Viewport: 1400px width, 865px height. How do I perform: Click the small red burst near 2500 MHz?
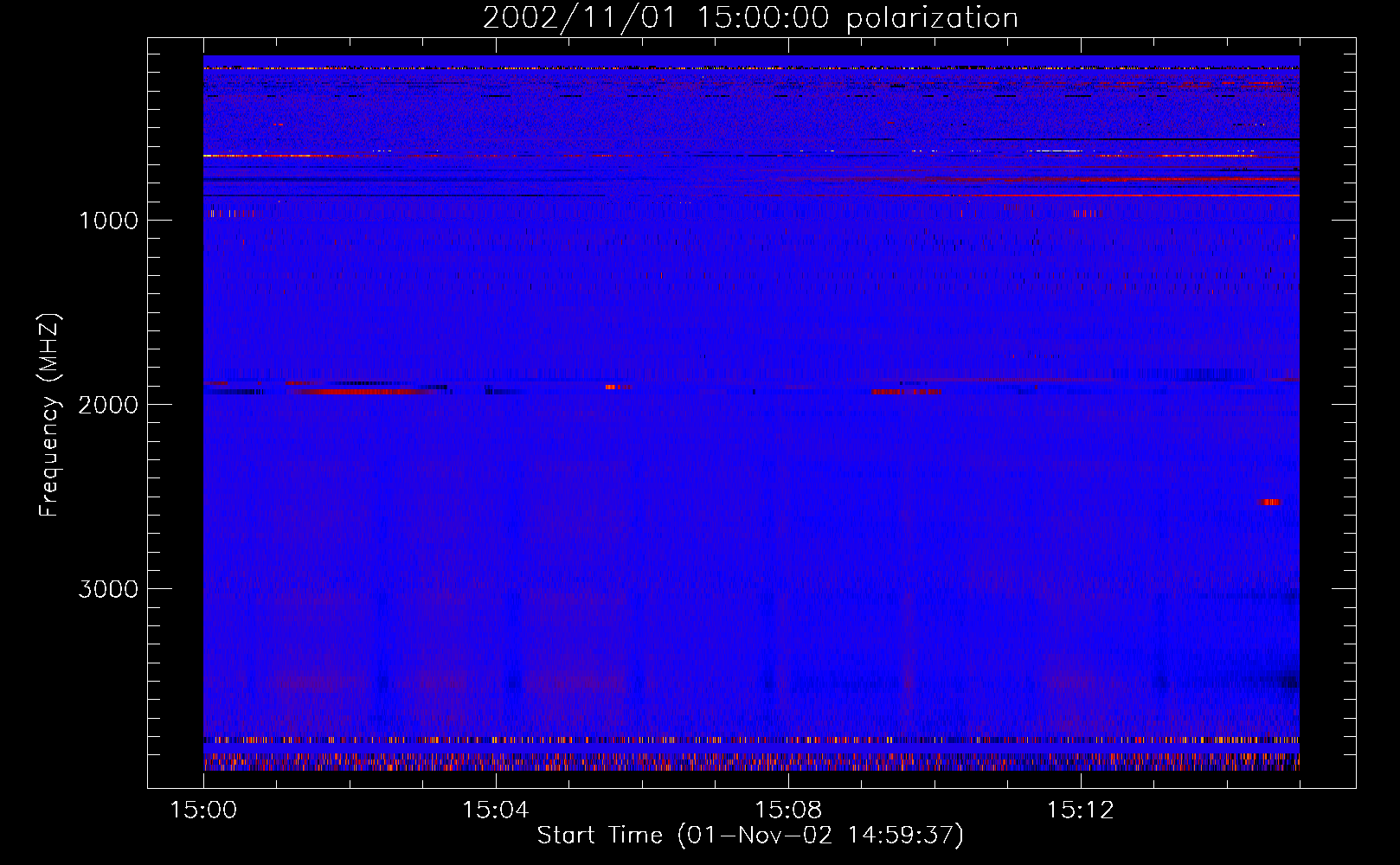(1269, 502)
